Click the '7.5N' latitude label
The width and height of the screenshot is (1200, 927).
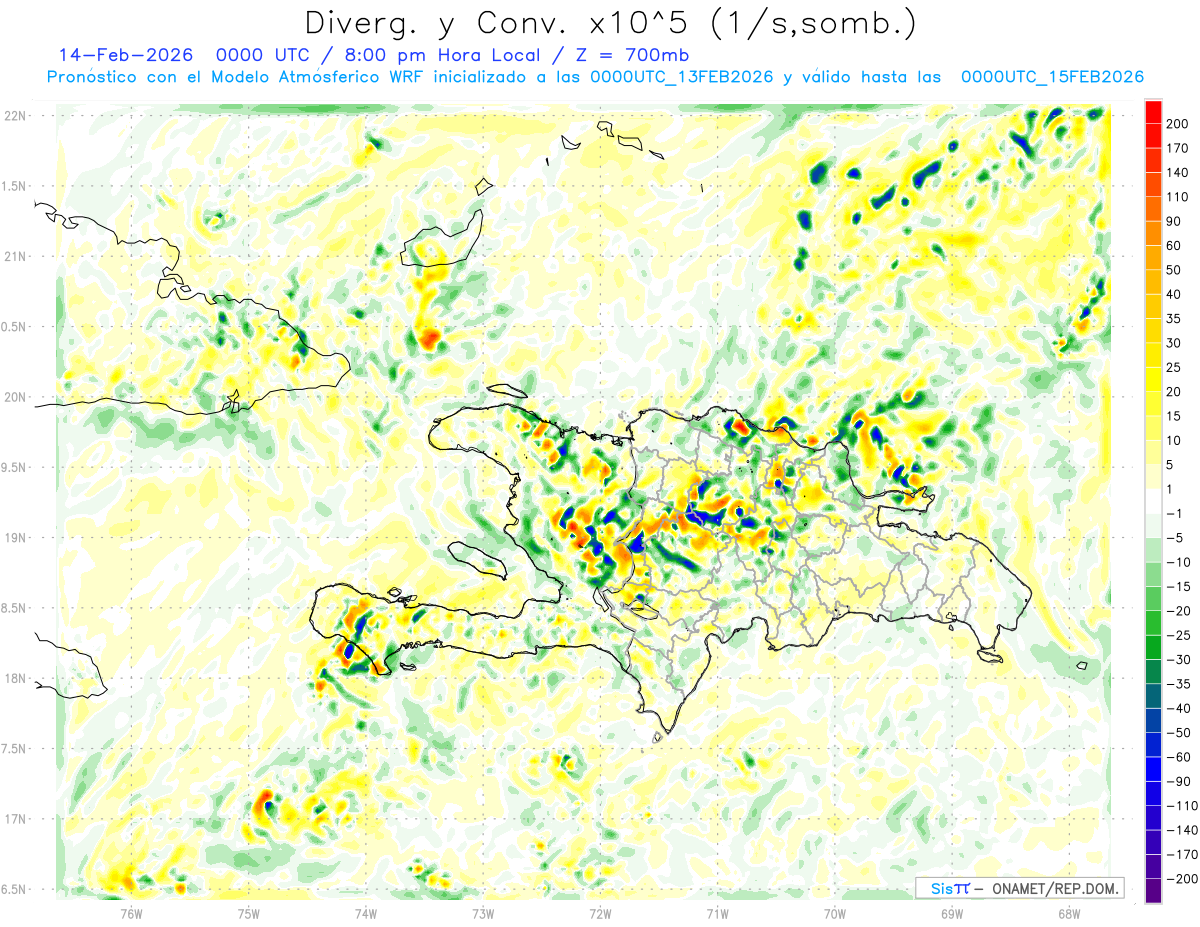15,748
